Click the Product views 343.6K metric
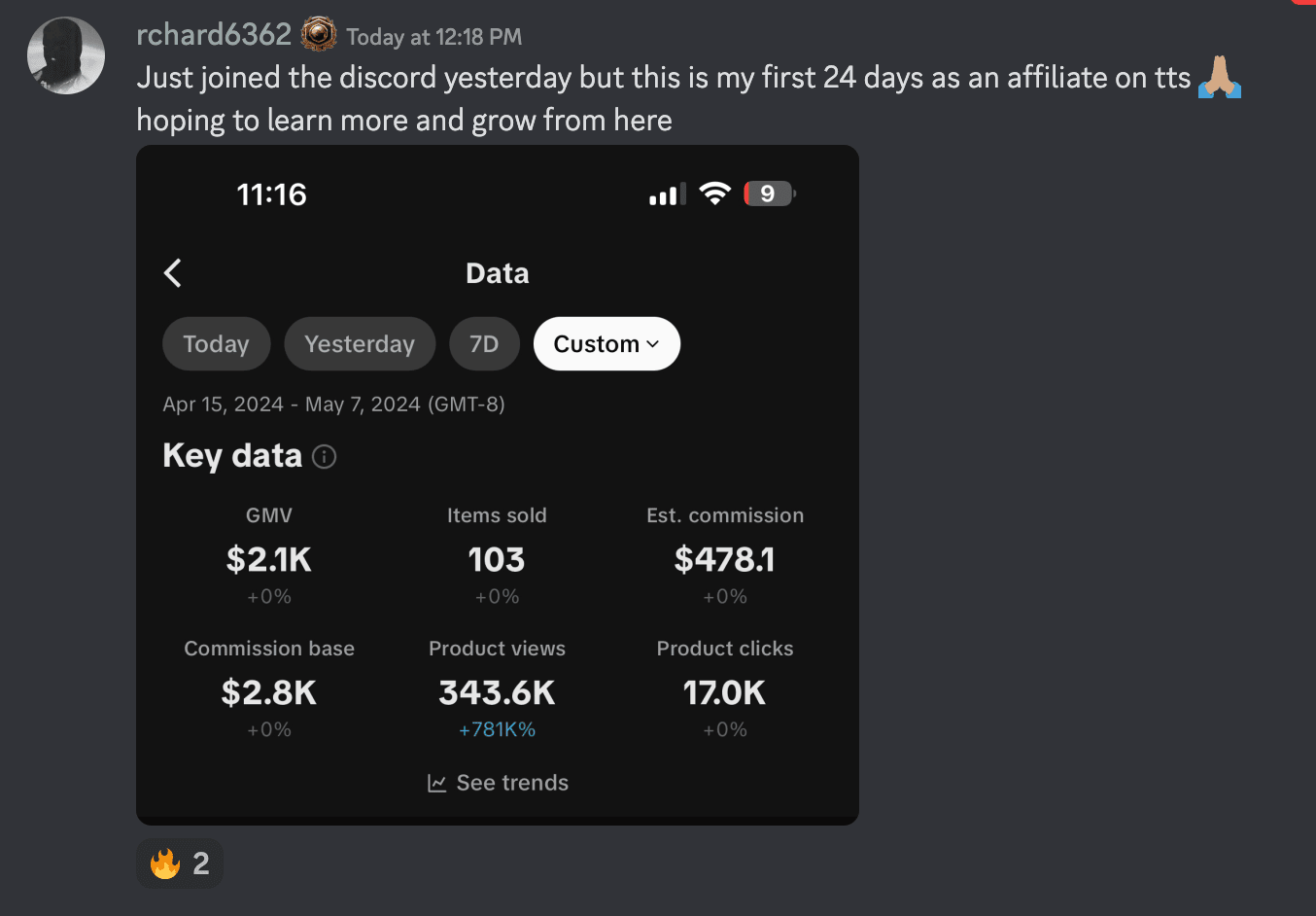The width and height of the screenshot is (1316, 916). (497, 692)
